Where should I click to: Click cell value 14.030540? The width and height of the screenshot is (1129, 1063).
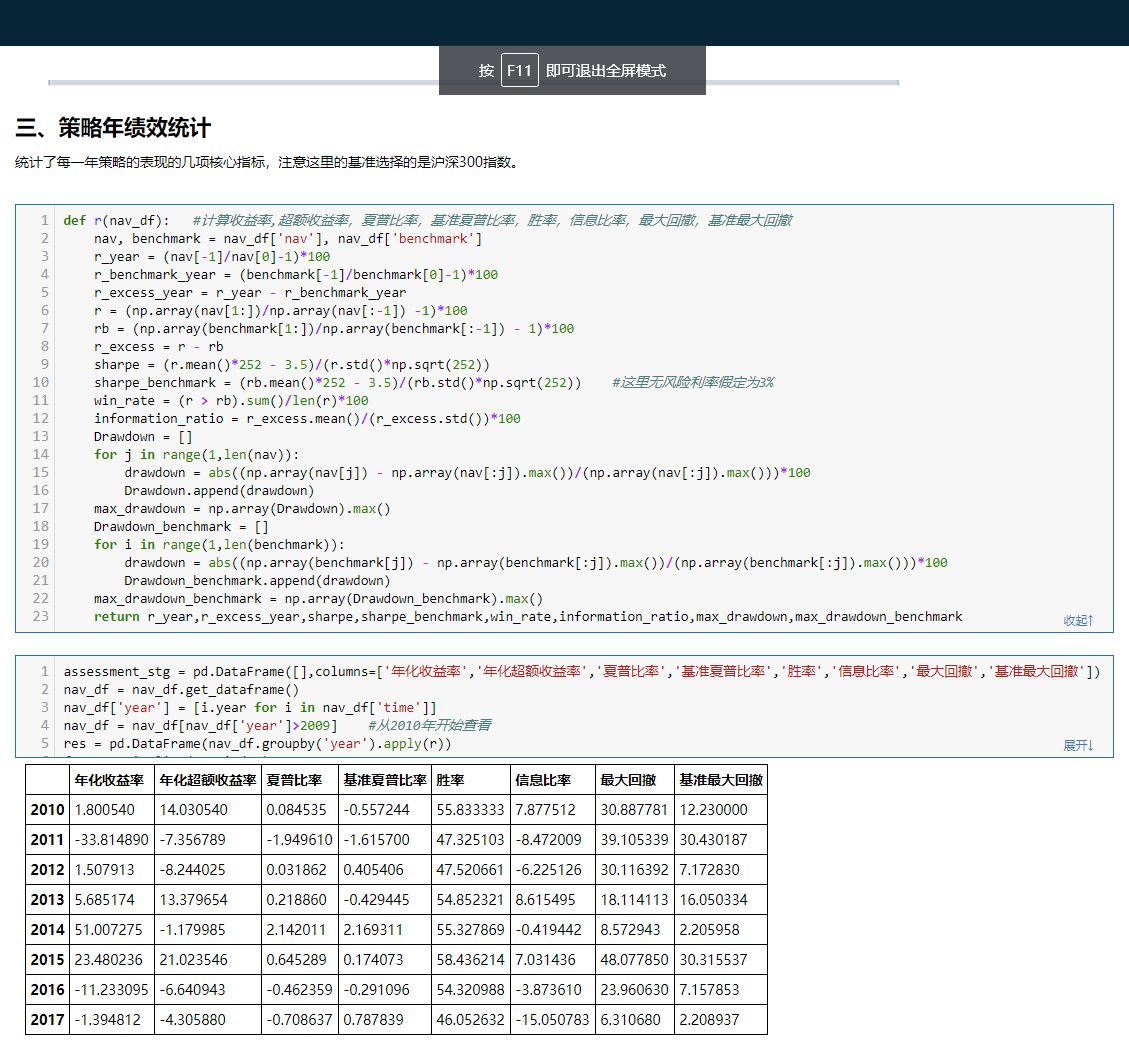coord(194,809)
